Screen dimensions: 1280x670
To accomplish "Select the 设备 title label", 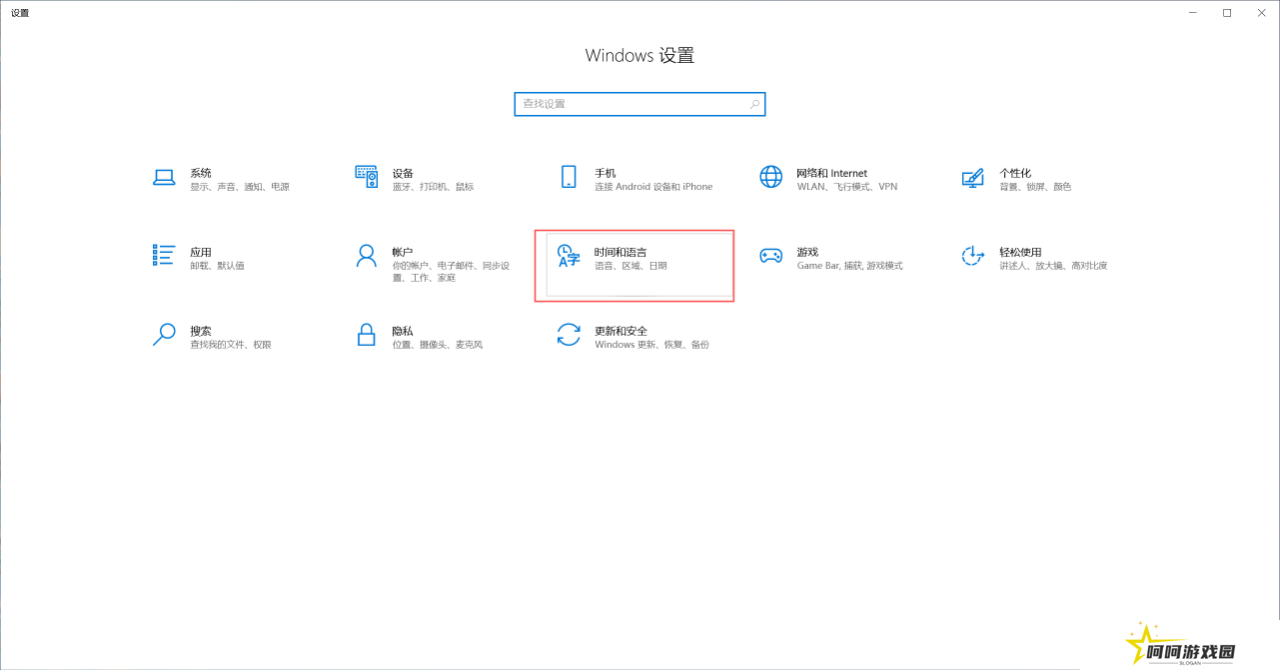I will pos(403,173).
